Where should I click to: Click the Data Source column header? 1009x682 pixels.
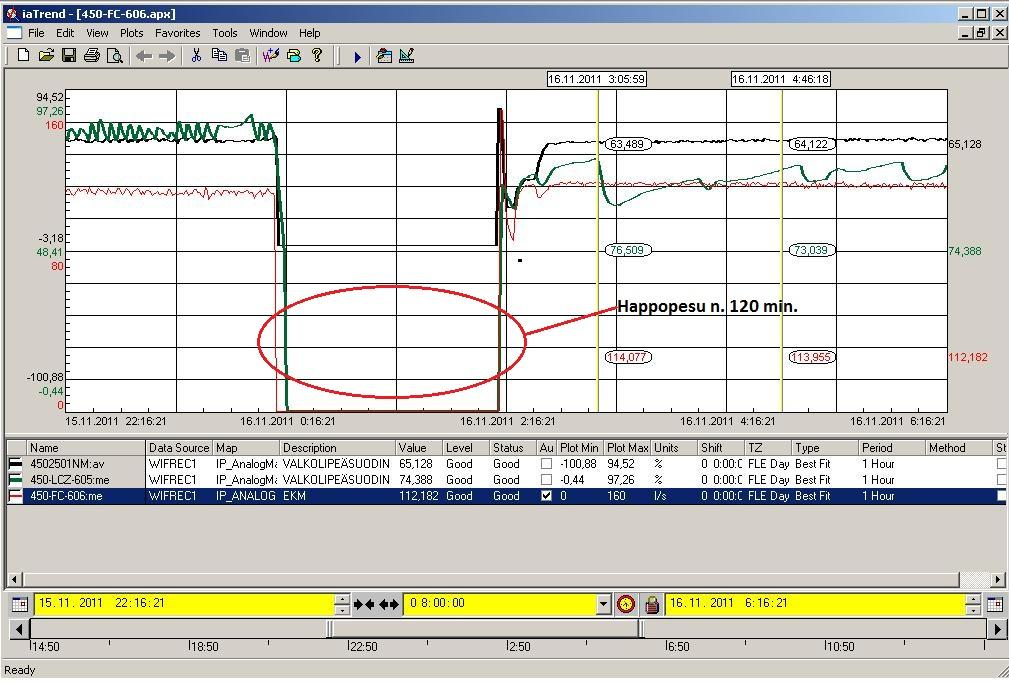tap(179, 448)
